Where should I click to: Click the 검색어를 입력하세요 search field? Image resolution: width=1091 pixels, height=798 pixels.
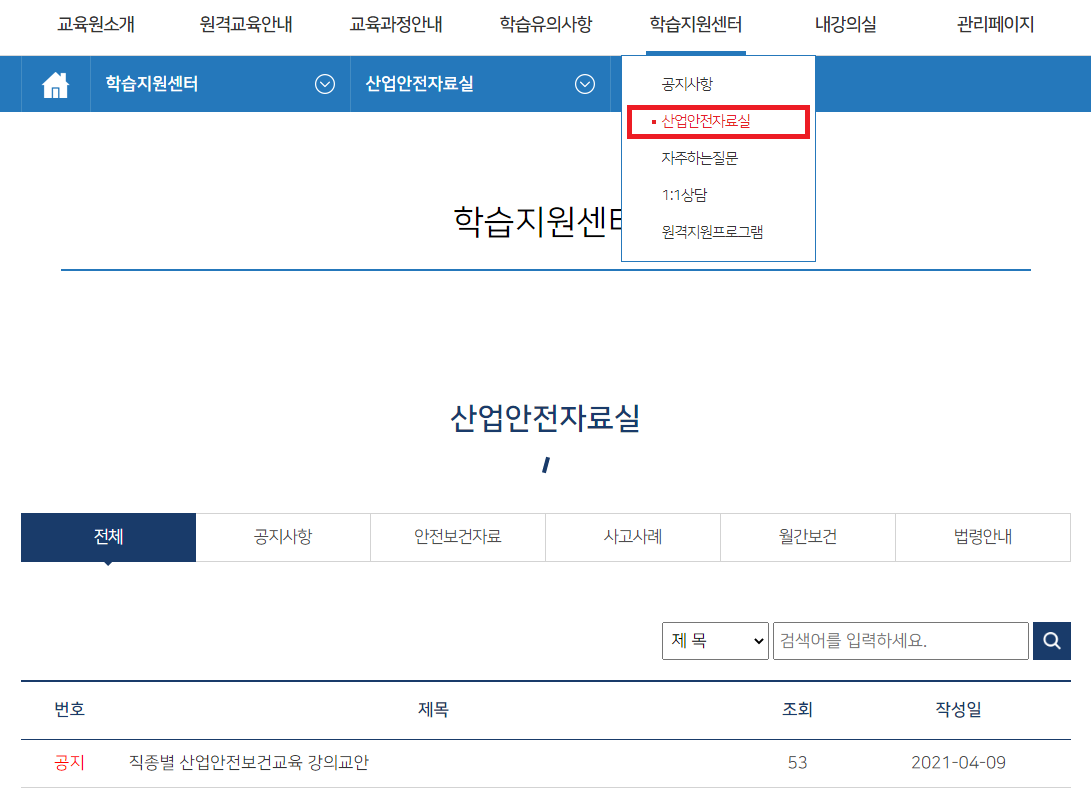click(x=900, y=641)
